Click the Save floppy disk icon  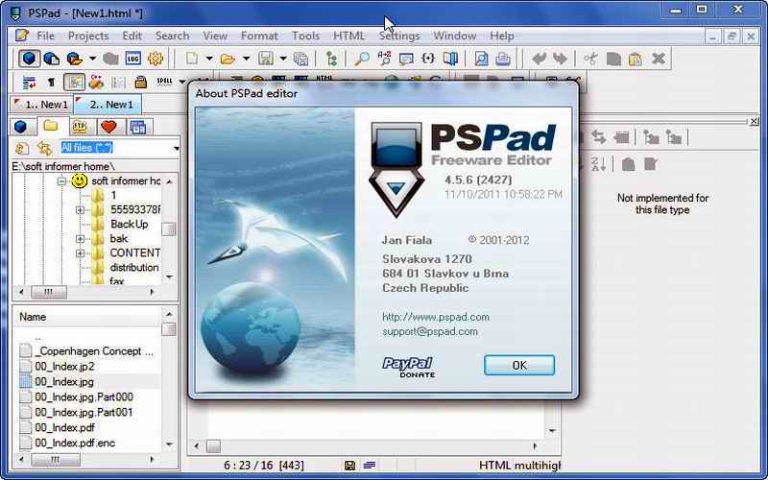(x=266, y=59)
